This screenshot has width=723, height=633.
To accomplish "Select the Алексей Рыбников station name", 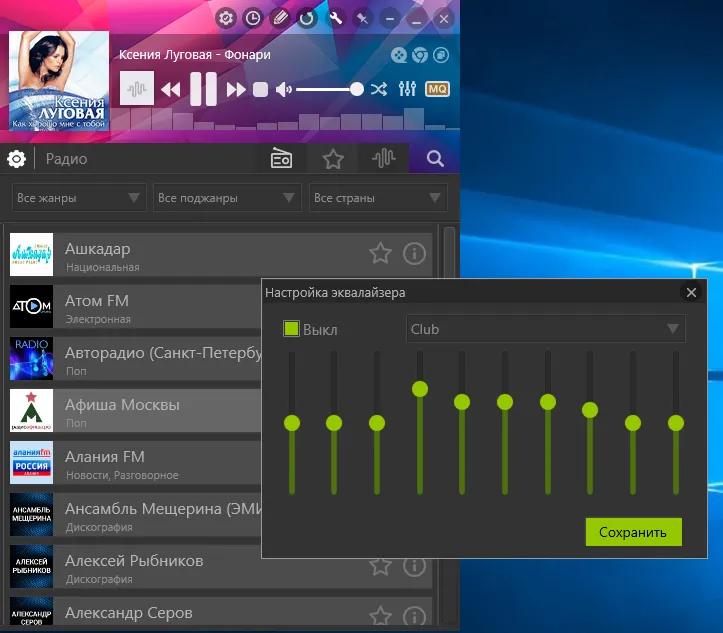I will click(x=134, y=561).
